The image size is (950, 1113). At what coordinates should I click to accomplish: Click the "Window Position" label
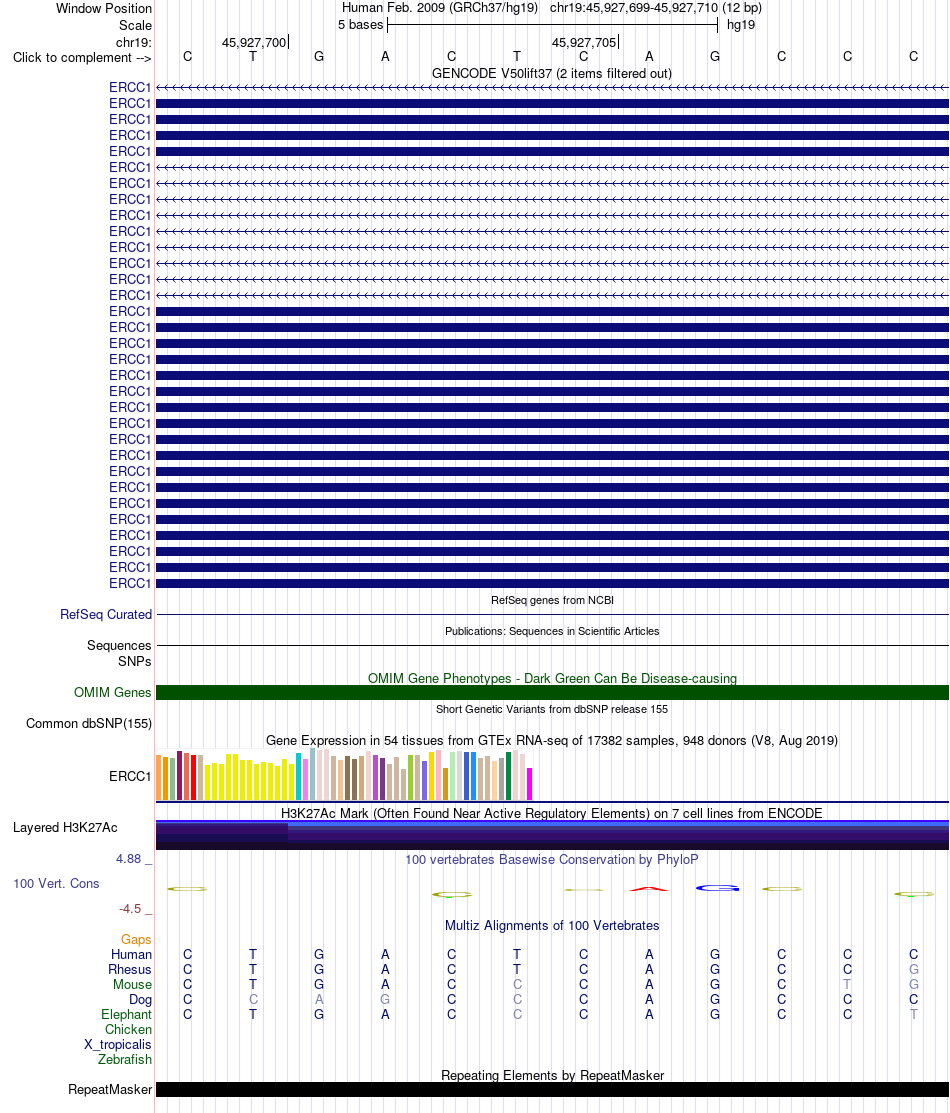[x=104, y=9]
